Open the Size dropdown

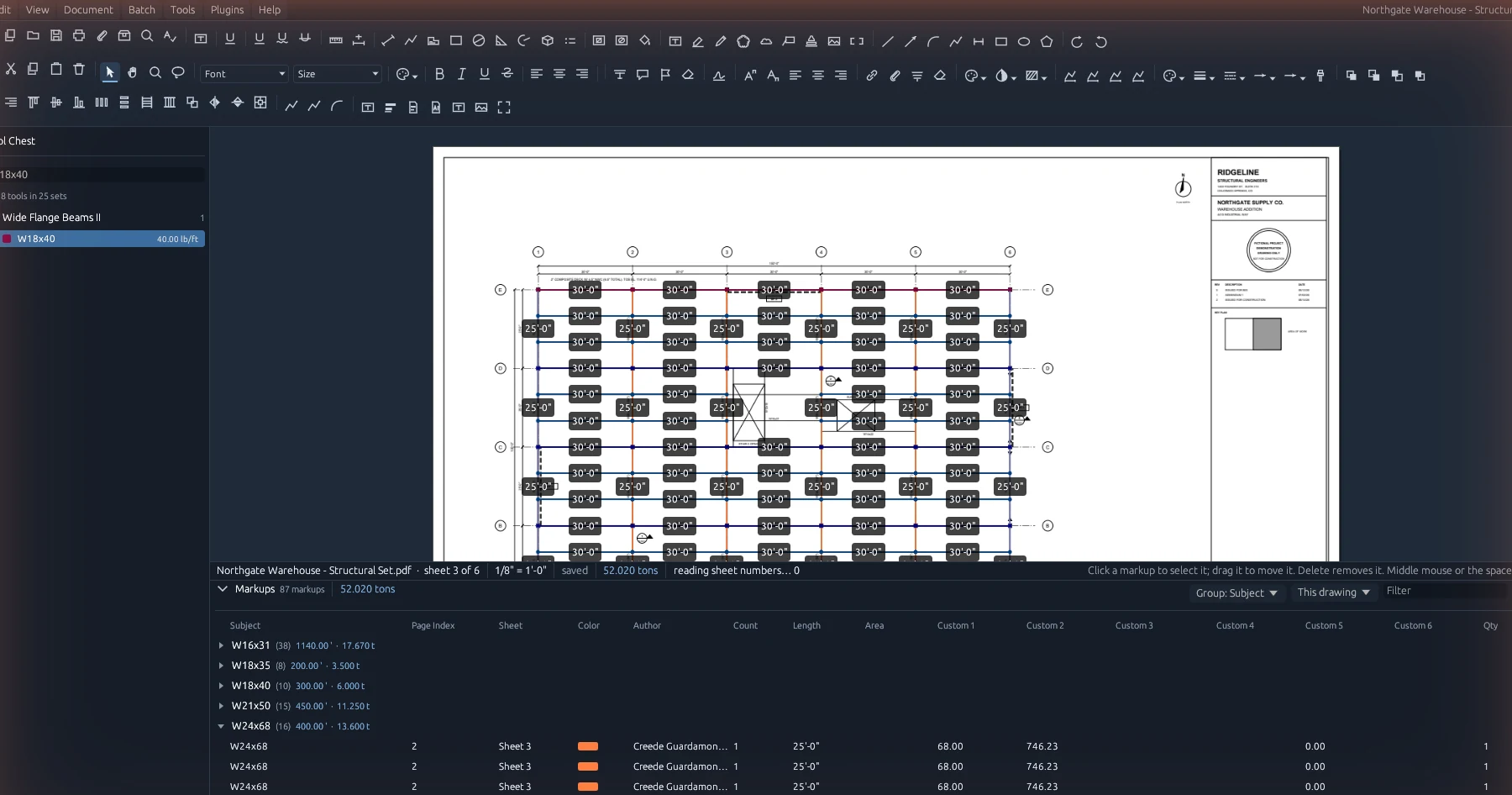pyautogui.click(x=338, y=74)
